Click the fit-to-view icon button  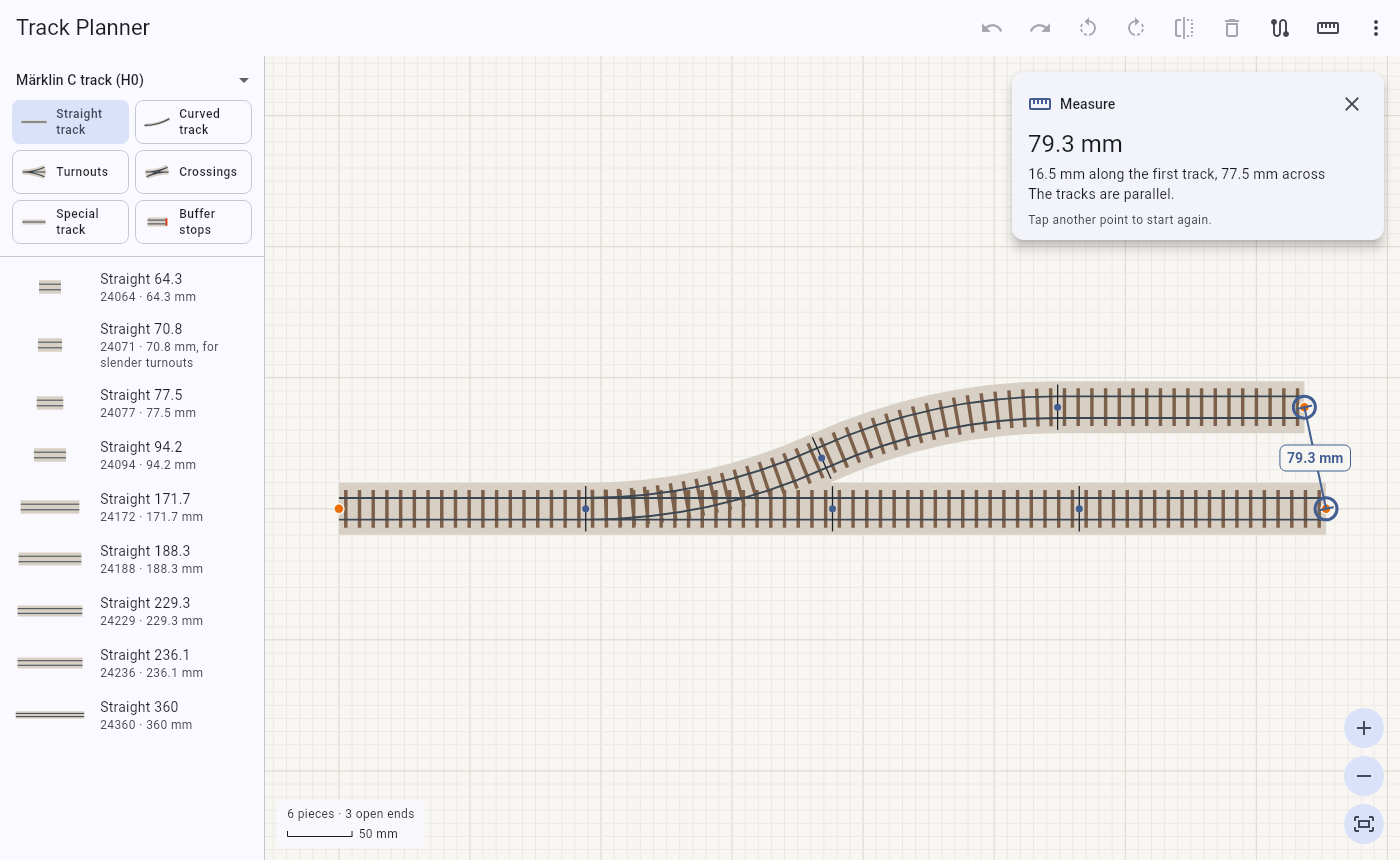pyautogui.click(x=1364, y=824)
